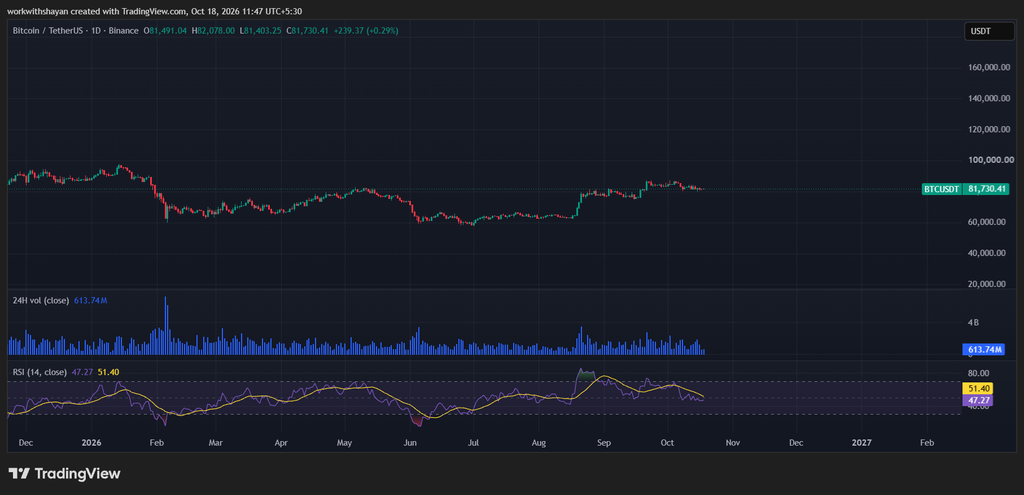
Task: Click the Sep label on time axis
Action: 603,443
